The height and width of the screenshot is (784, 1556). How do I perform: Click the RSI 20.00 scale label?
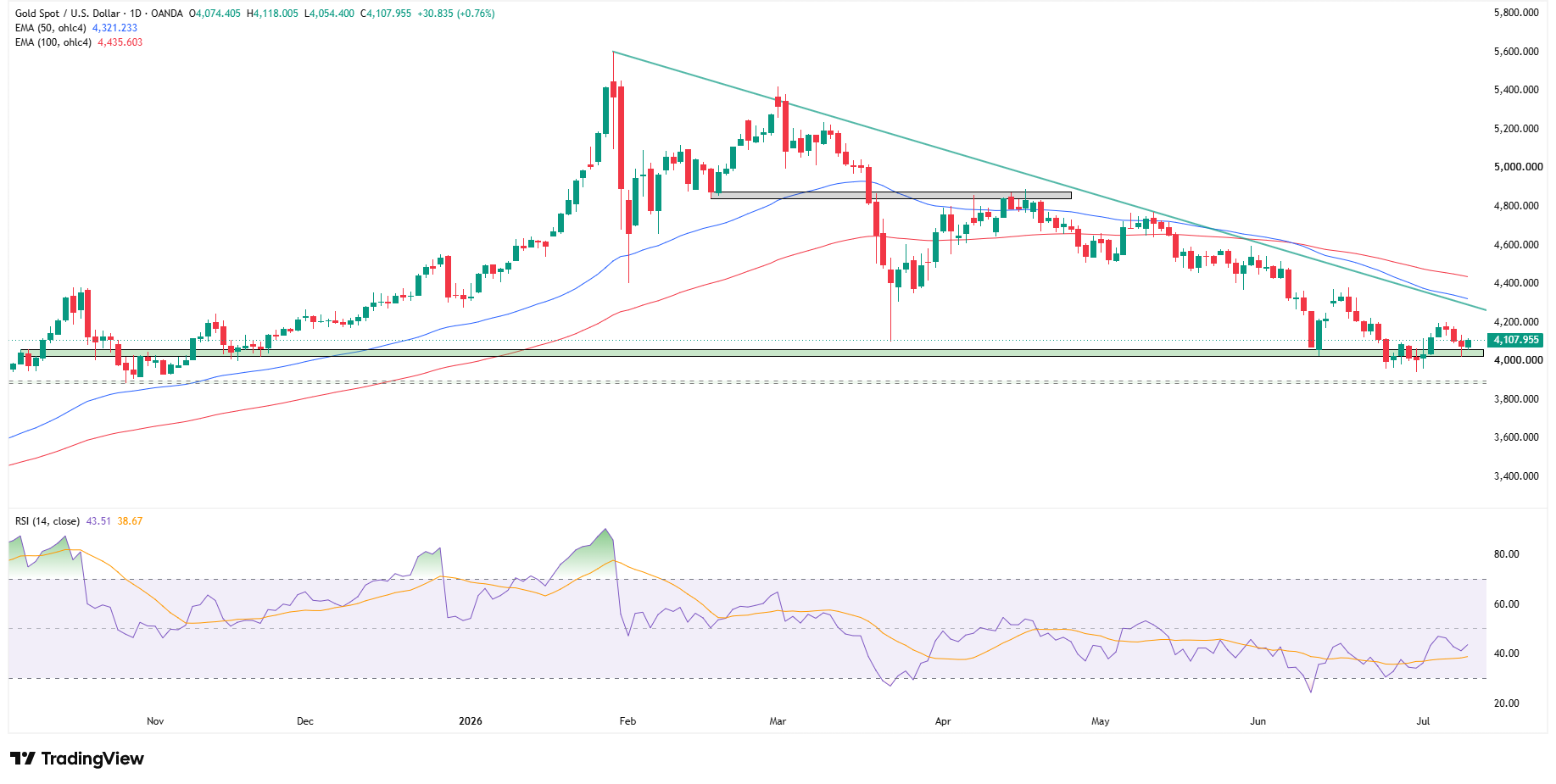pyautogui.click(x=1506, y=703)
